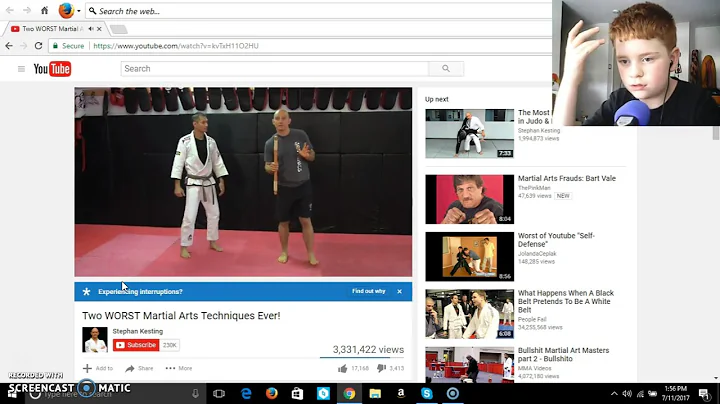Click the star icon on the interruptions banner
The image size is (720, 404).
(86, 292)
